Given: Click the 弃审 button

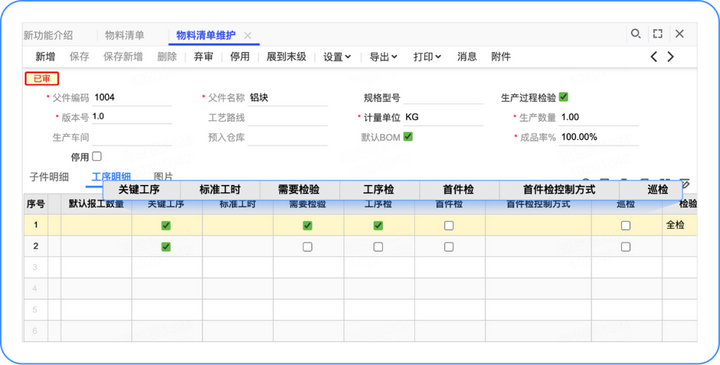Looking at the screenshot, I should 203,57.
